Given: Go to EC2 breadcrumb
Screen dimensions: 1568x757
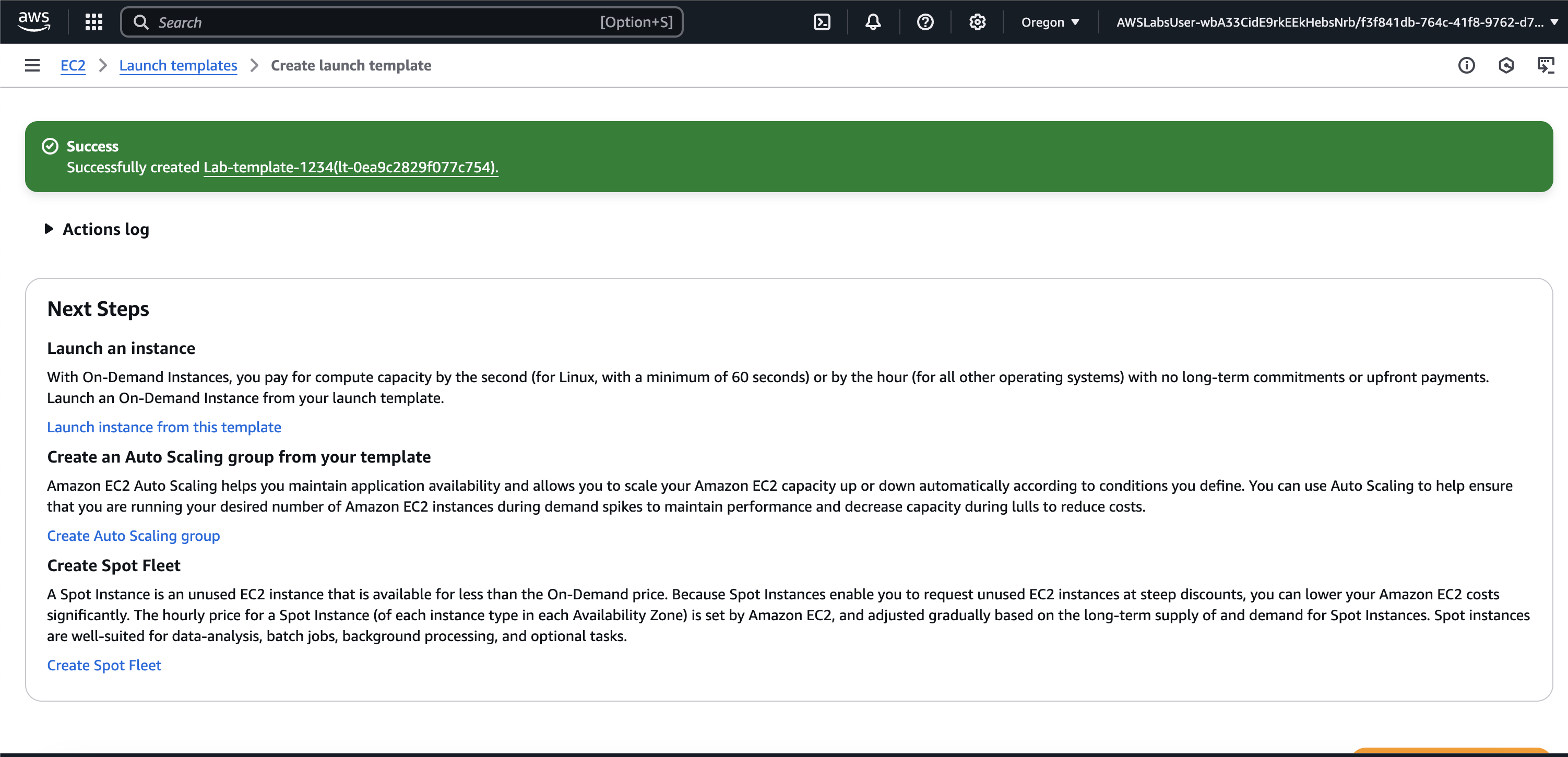Looking at the screenshot, I should 73,65.
